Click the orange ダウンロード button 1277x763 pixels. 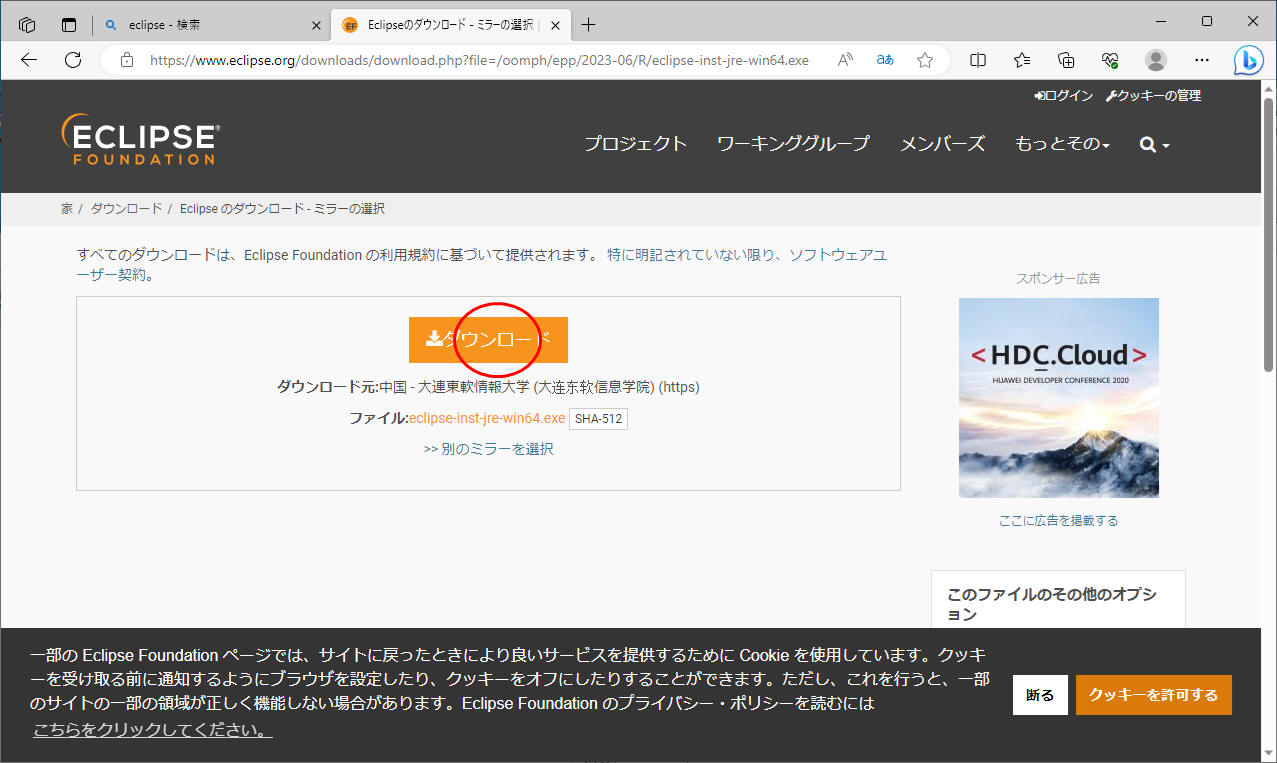click(x=488, y=340)
